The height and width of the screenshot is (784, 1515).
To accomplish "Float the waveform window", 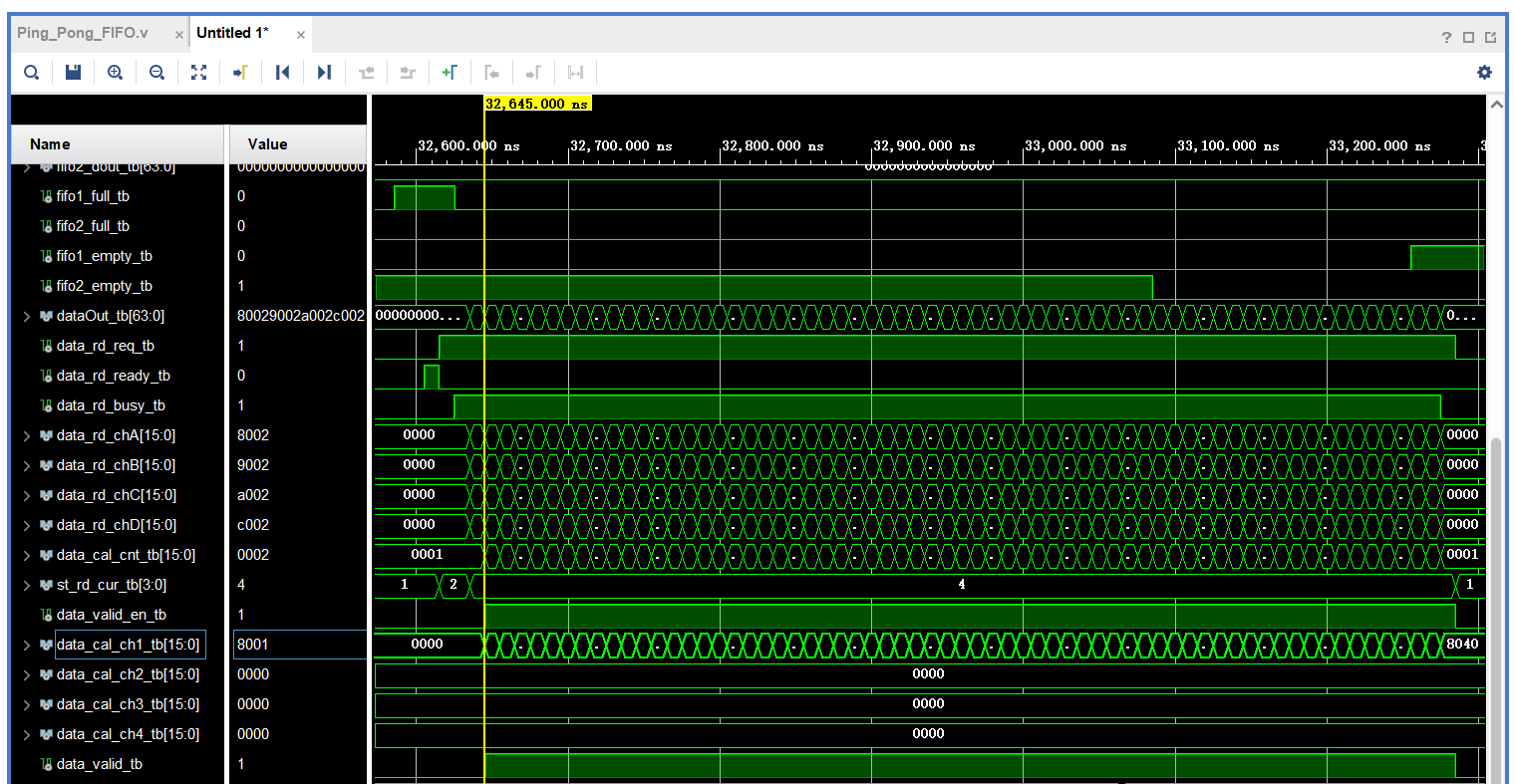I will pos(1490,38).
